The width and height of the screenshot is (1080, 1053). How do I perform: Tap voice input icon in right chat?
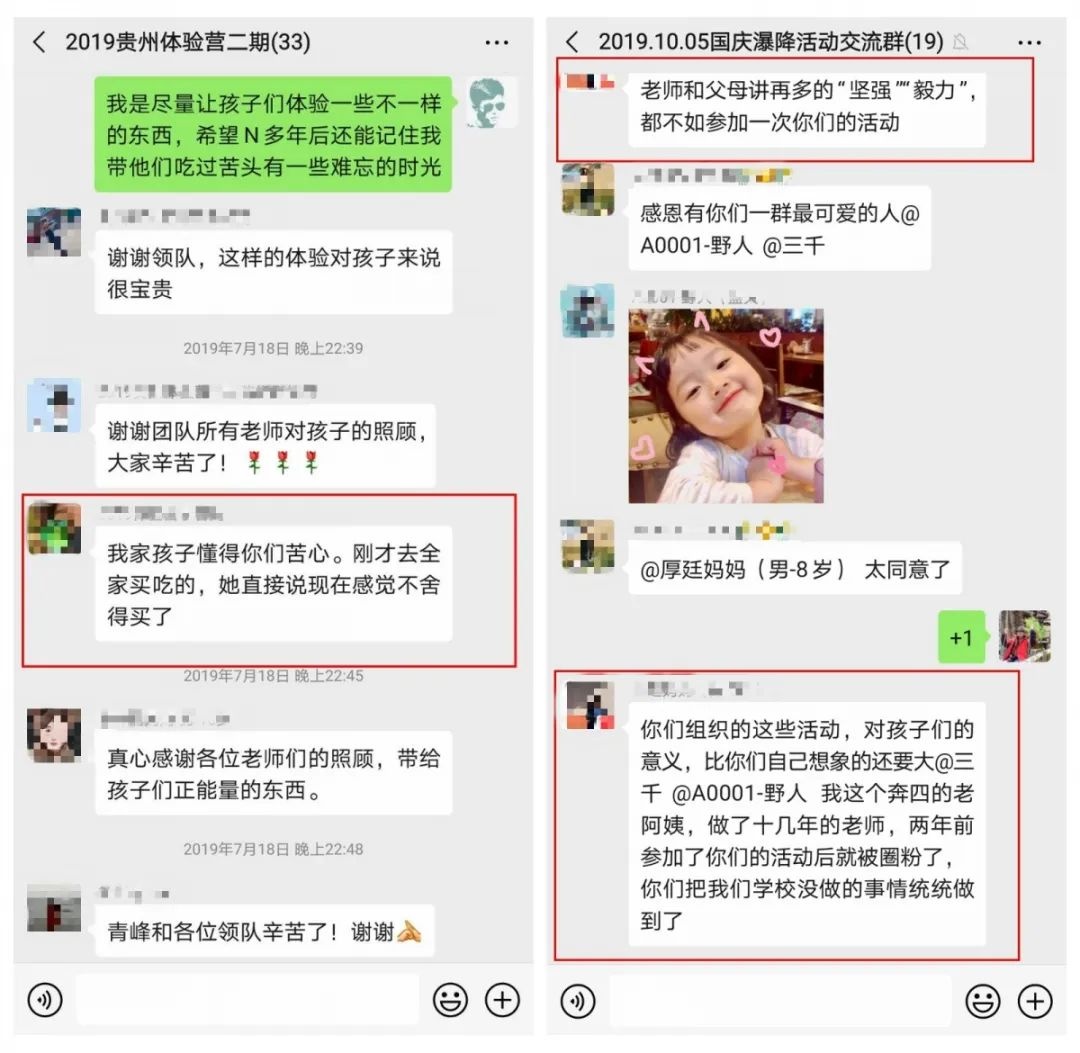click(x=578, y=1001)
